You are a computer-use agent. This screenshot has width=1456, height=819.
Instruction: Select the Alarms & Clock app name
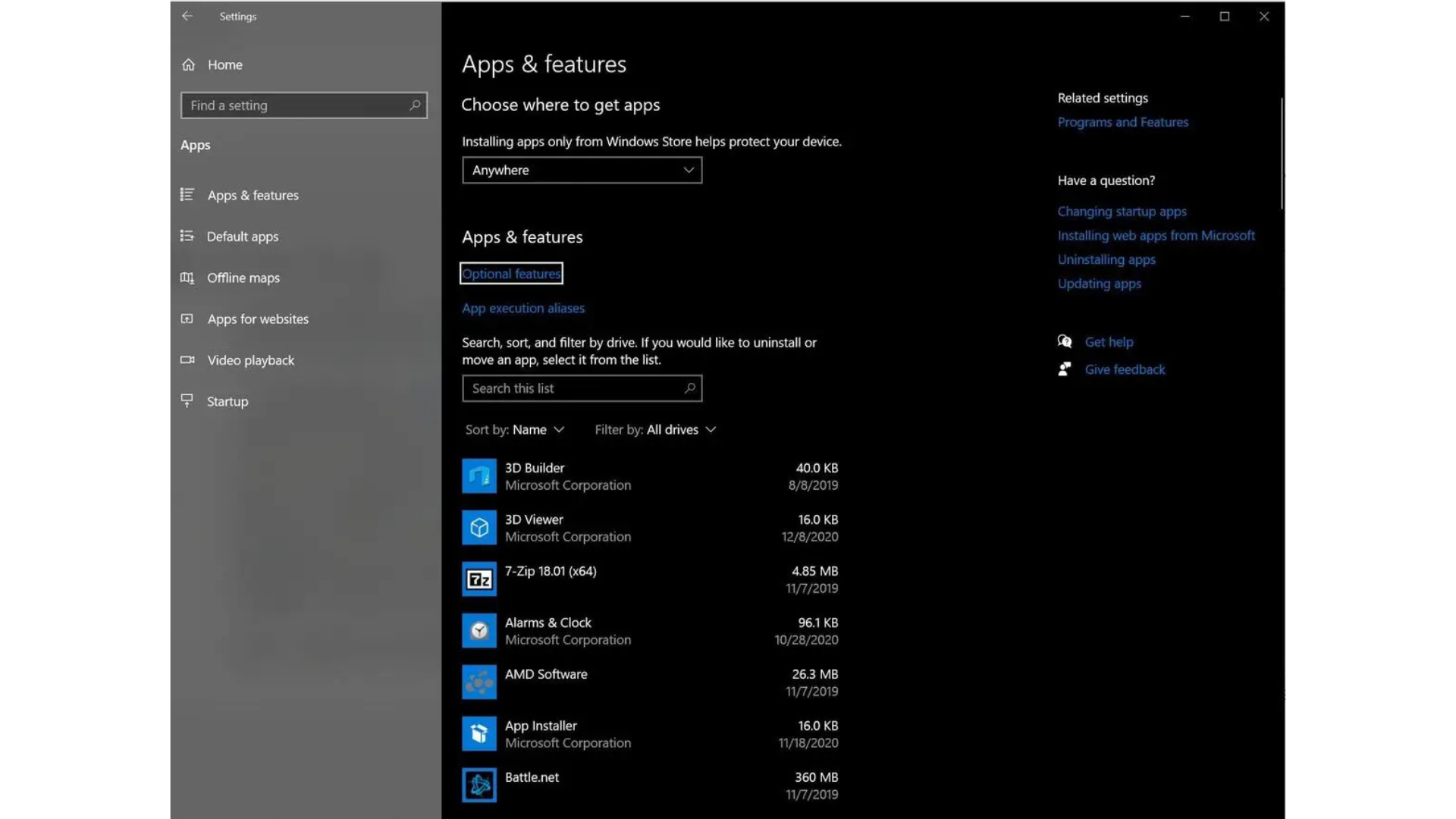click(548, 623)
